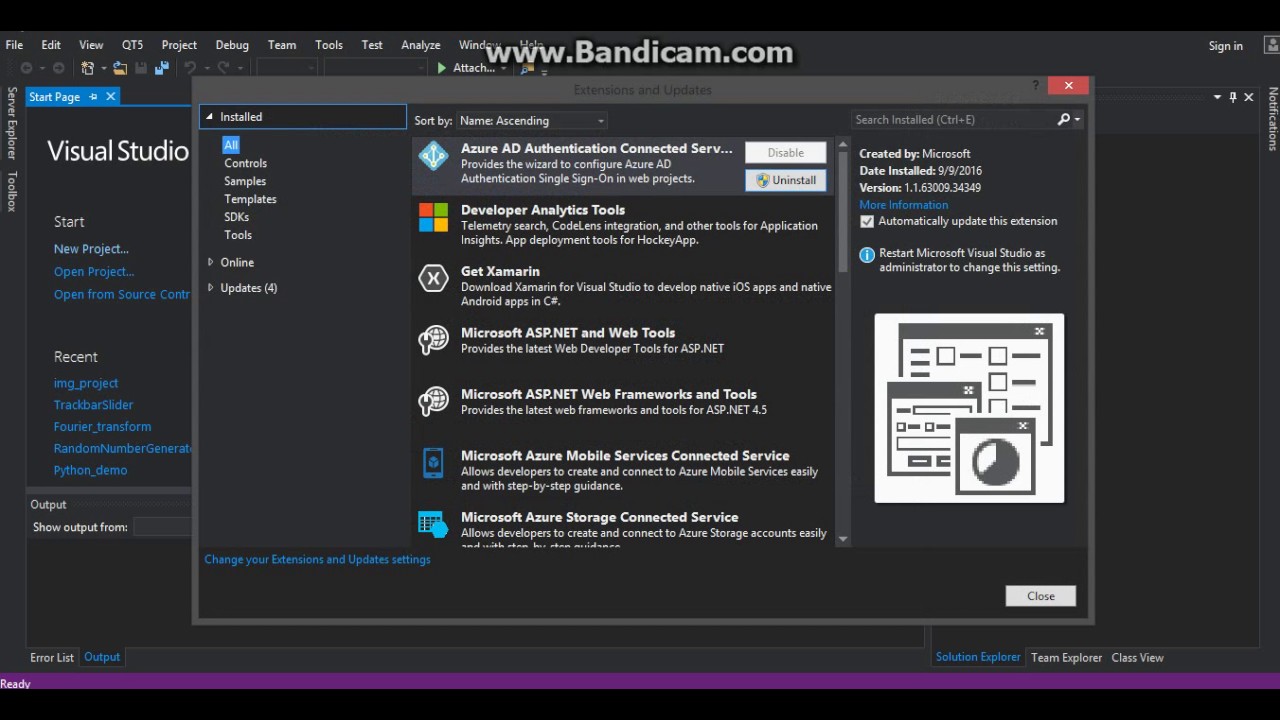Click the magnifier icon in Search Installed
1280x720 pixels.
click(x=1063, y=119)
